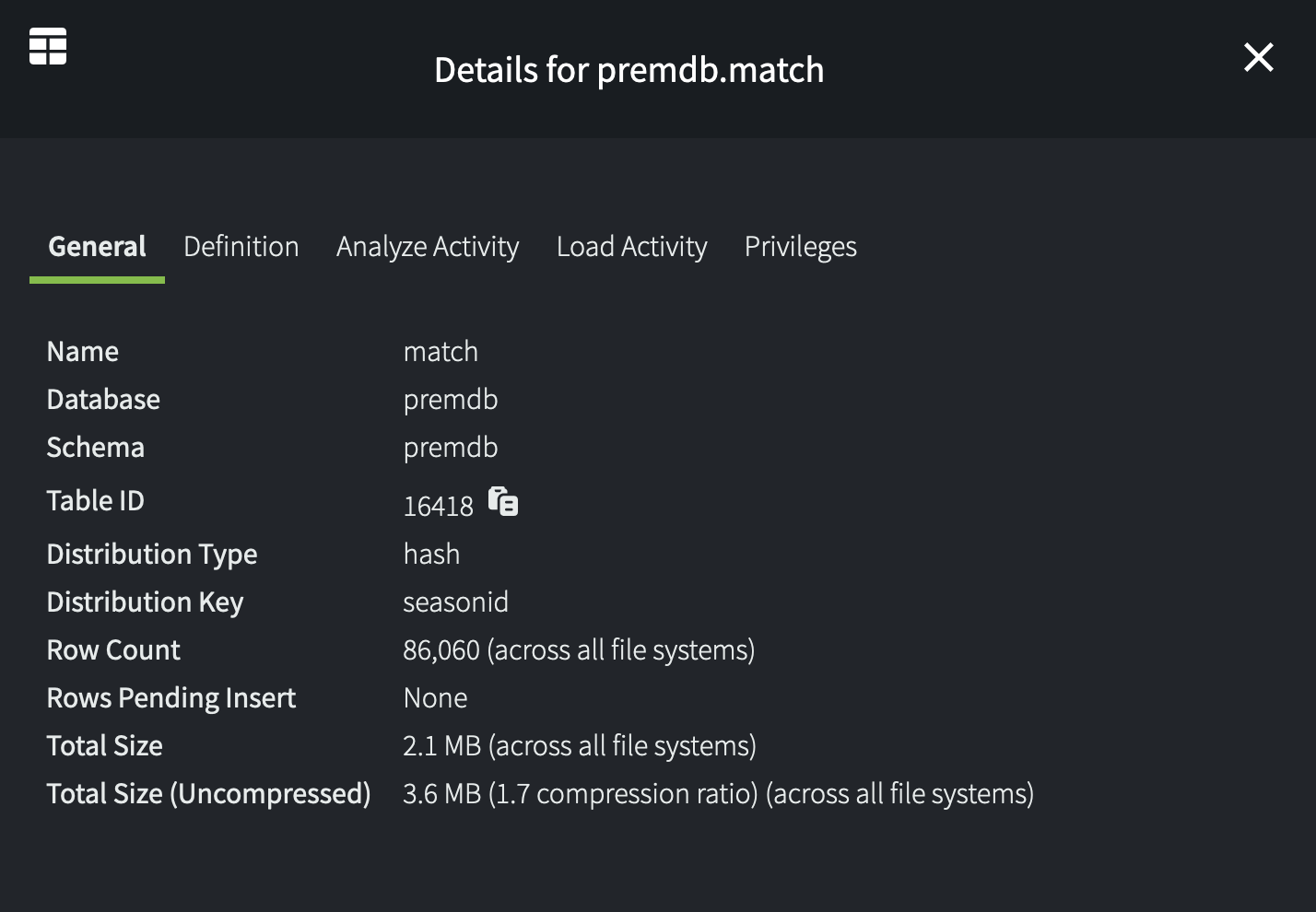Open the Analyze Activity tab
The image size is (1316, 912).
(x=428, y=247)
